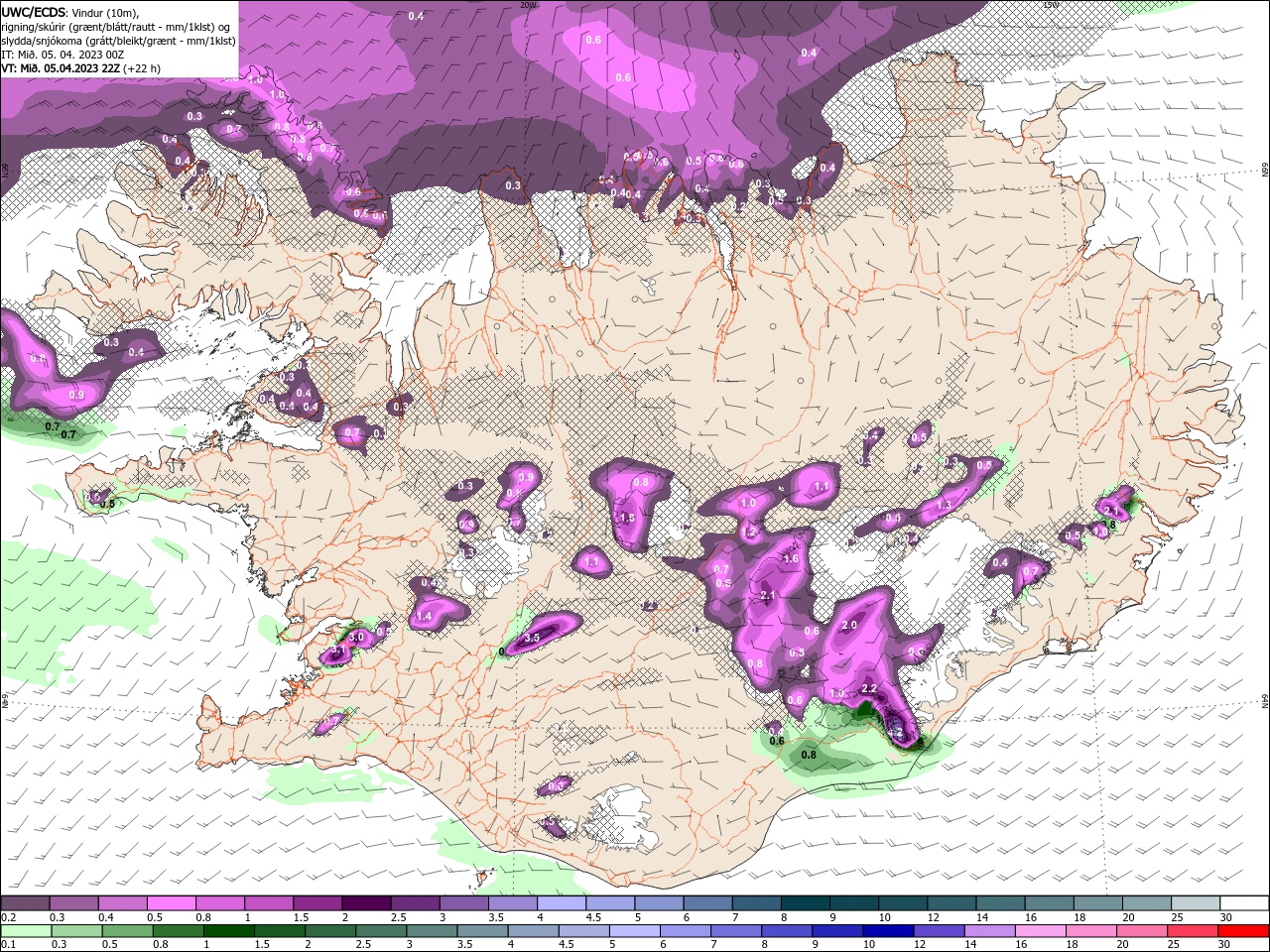The width and height of the screenshot is (1270, 952).
Task: Select the 'Vindur (10m),' text in the title
Action: 105,12
